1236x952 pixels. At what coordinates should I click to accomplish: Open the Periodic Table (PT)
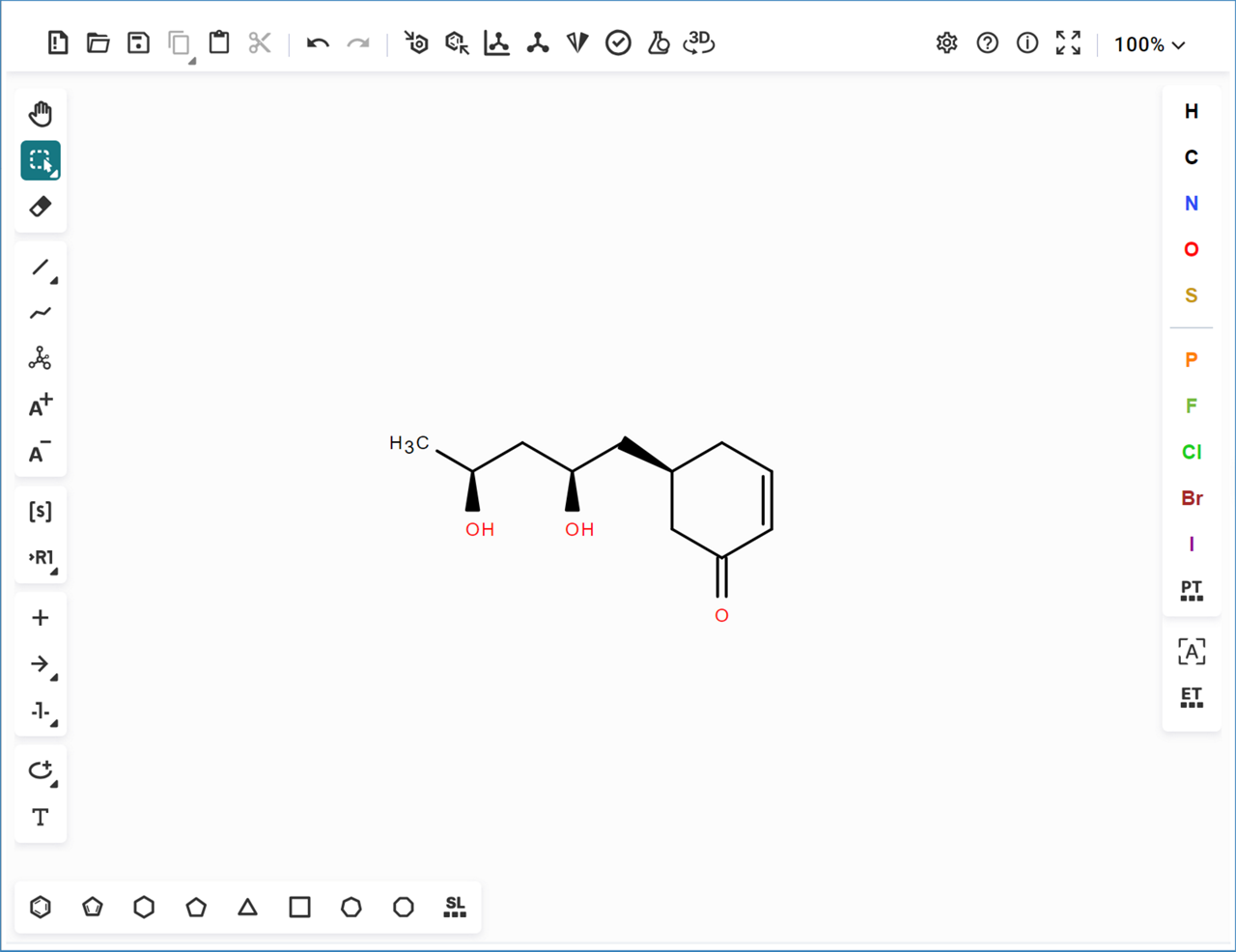point(1192,591)
